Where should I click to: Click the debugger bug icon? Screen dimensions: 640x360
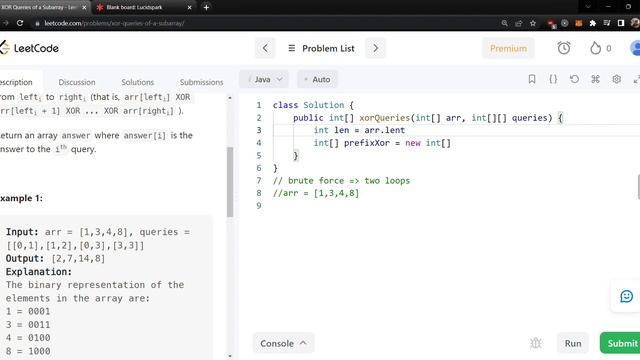pyautogui.click(x=536, y=343)
